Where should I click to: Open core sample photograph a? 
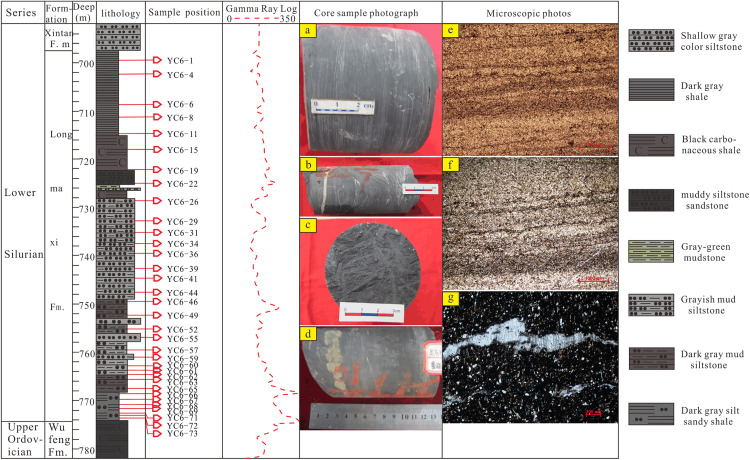point(370,89)
